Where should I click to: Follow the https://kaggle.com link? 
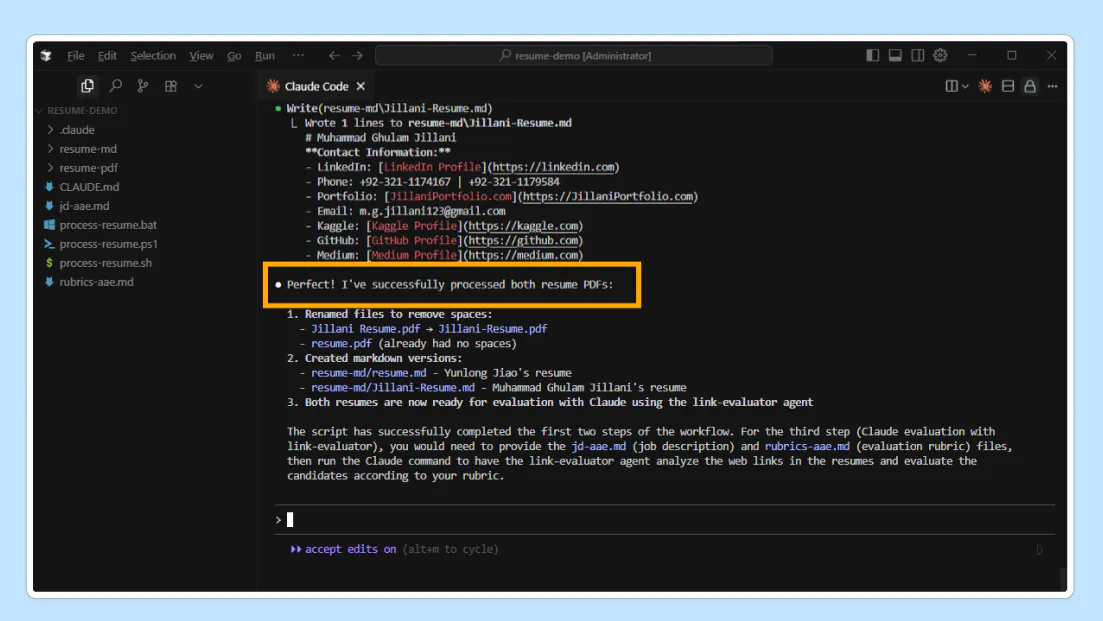click(x=523, y=226)
